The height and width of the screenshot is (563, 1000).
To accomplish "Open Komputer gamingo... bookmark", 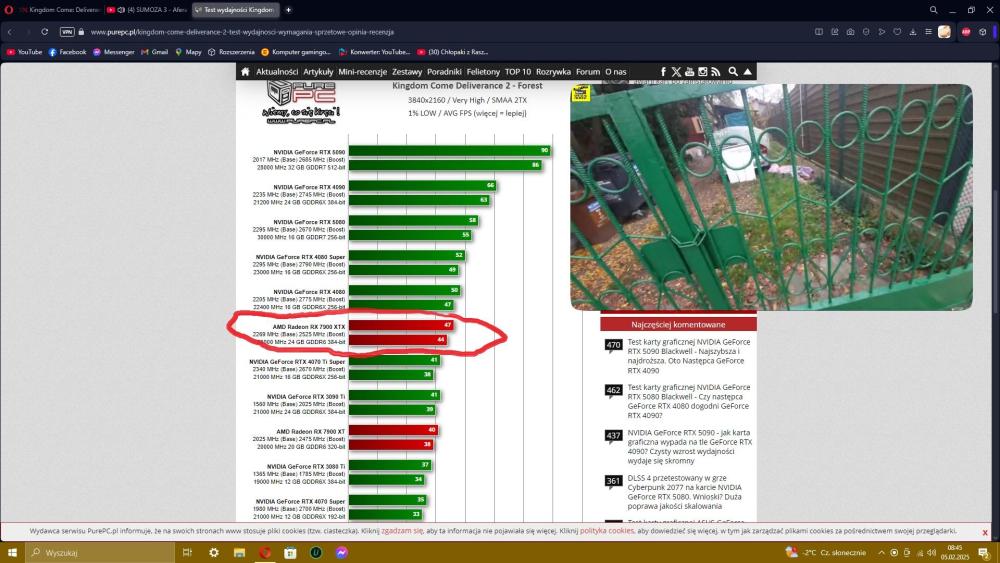I will 297,52.
